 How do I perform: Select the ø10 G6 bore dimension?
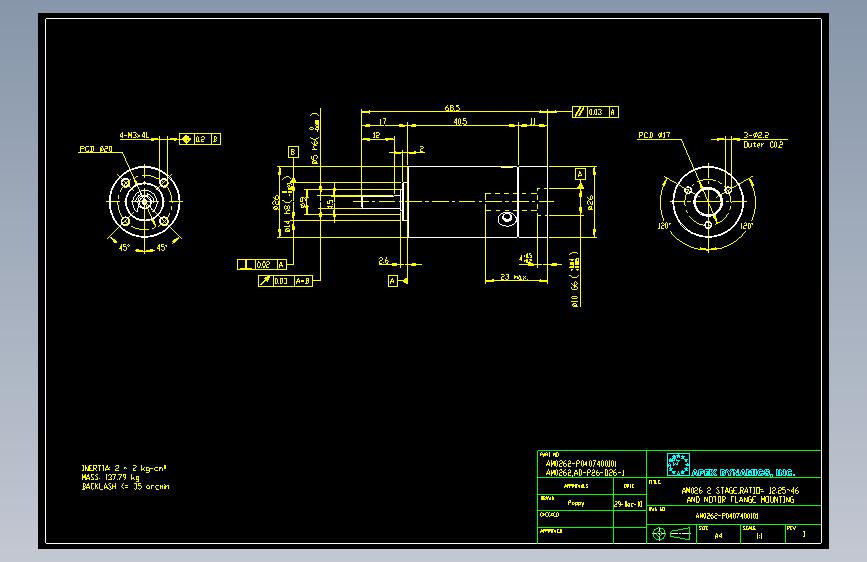point(574,279)
